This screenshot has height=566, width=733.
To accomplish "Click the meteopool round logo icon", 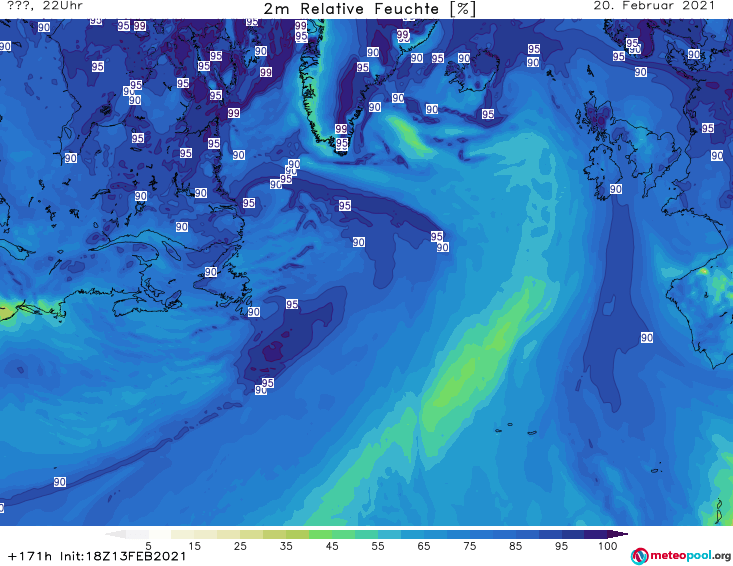I will click(640, 556).
